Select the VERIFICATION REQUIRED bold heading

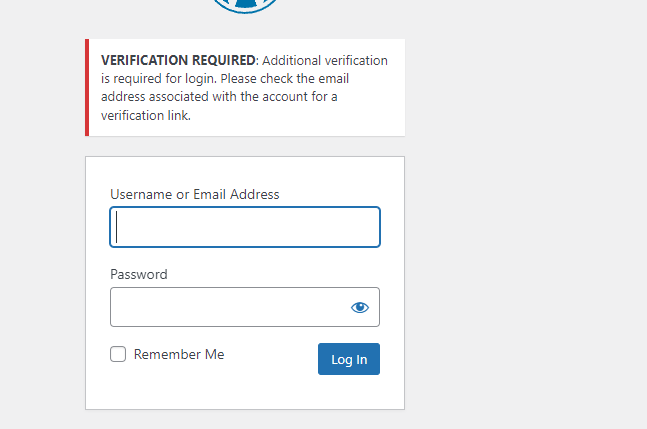178,60
